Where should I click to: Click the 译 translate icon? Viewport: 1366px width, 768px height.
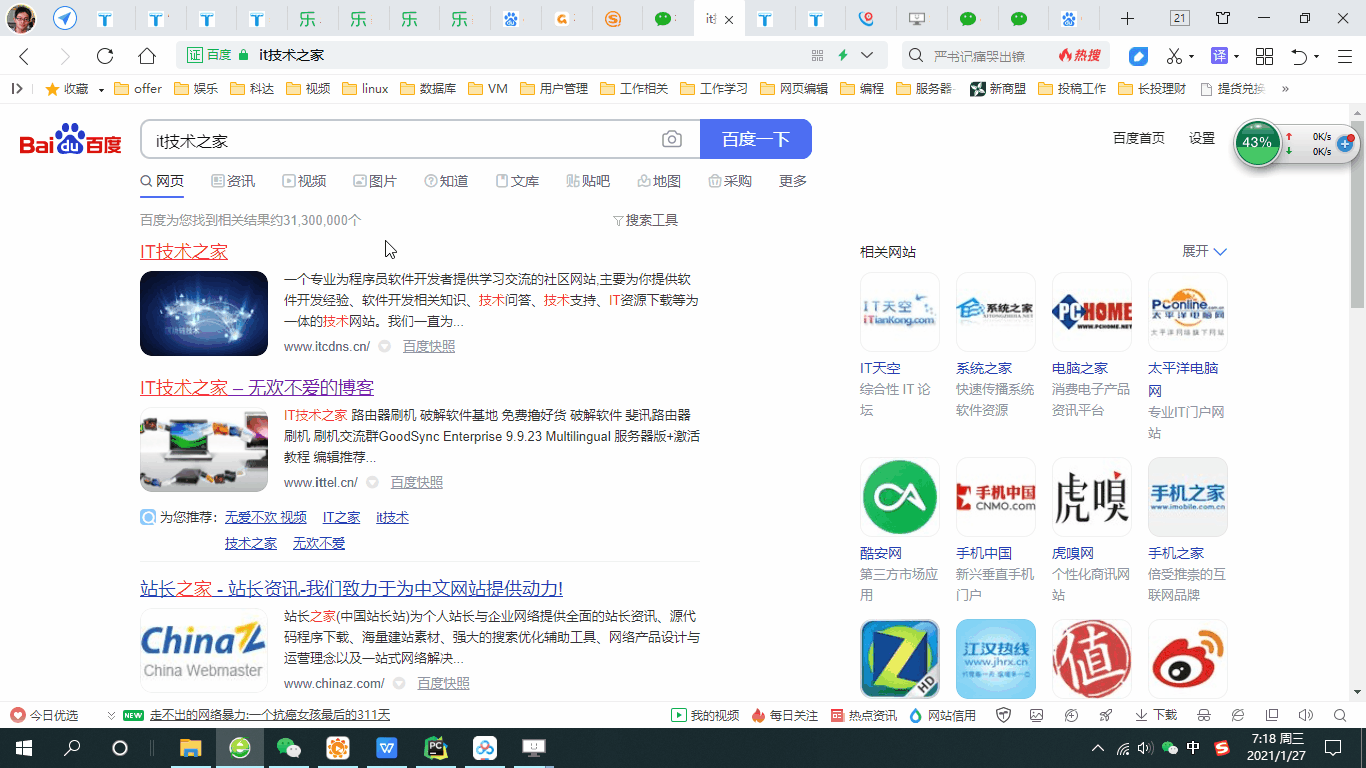tap(1219, 56)
